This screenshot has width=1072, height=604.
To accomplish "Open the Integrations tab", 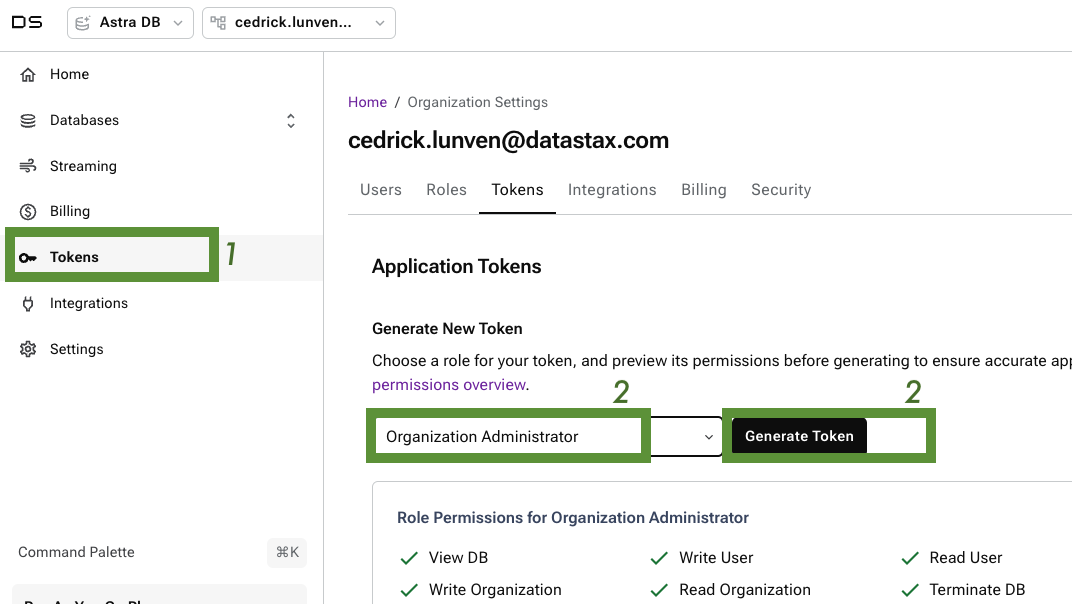I will point(612,190).
